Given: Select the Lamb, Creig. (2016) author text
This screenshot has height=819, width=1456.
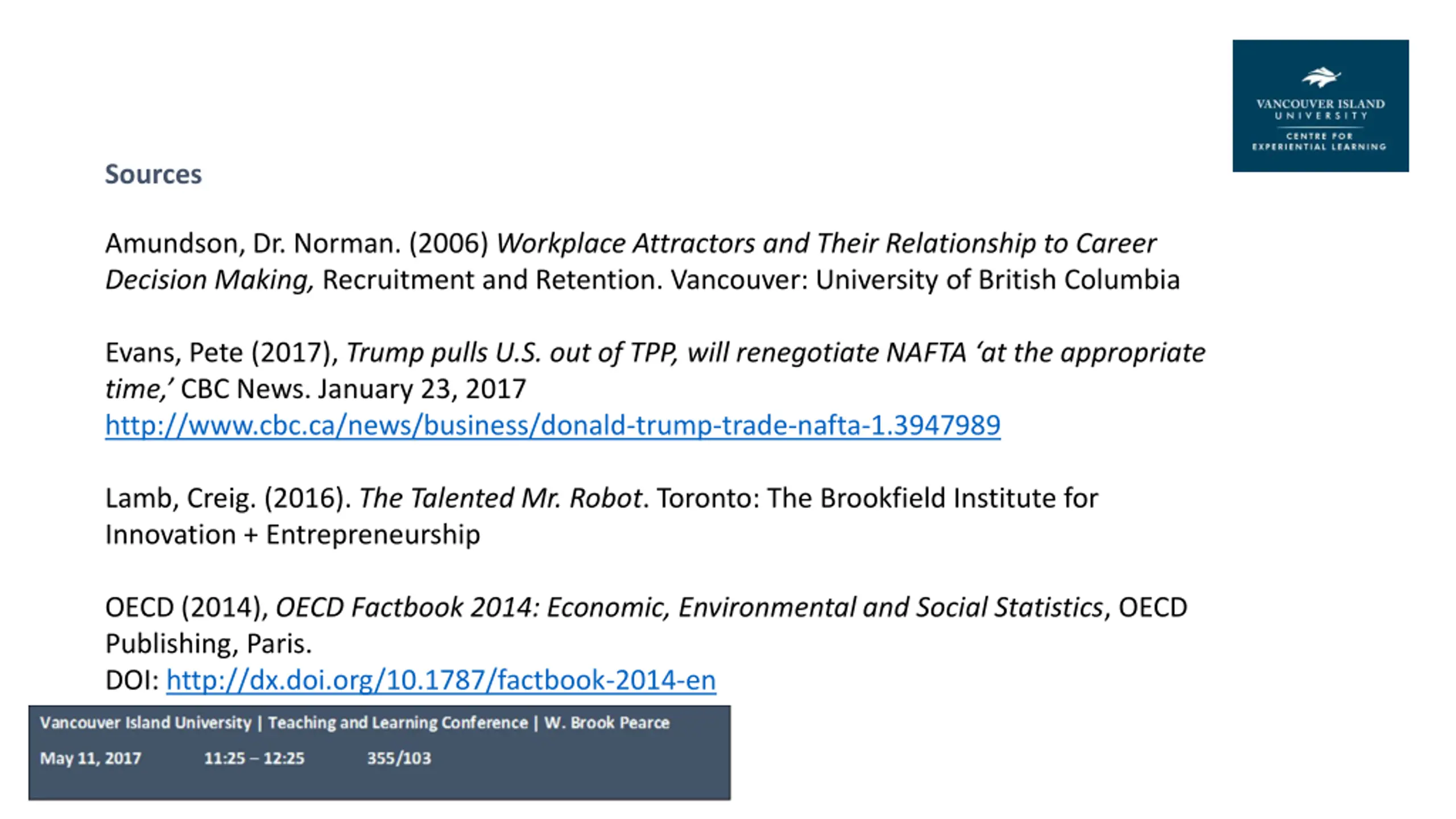Looking at the screenshot, I should tap(228, 498).
